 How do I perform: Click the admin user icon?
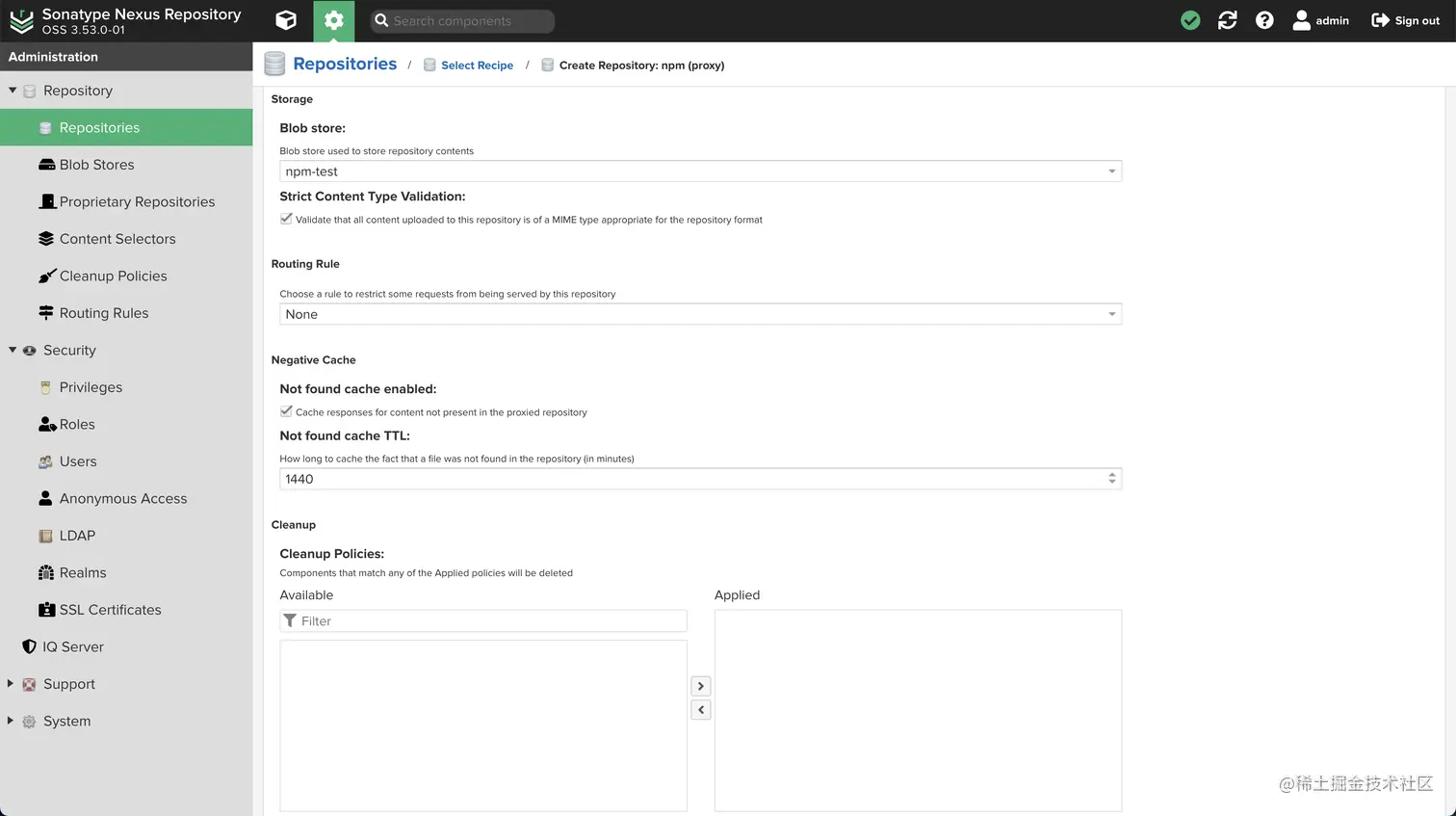pos(1301,20)
